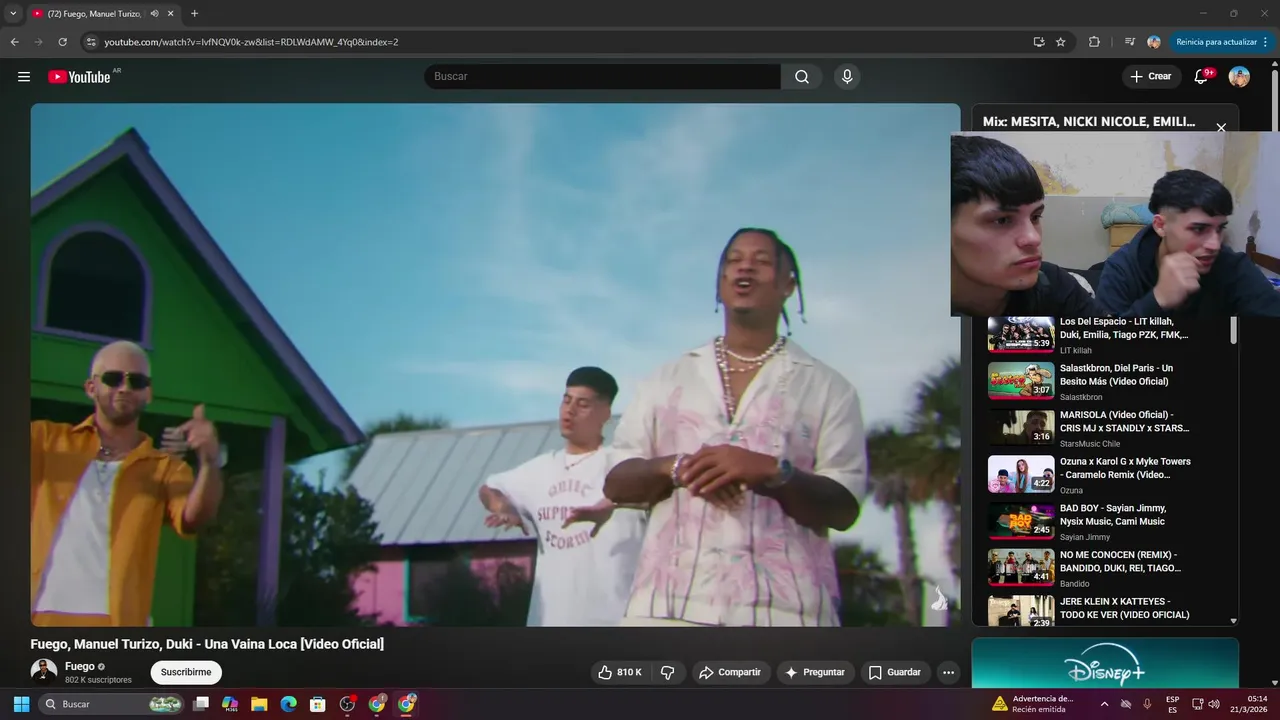
Task: Start voice search with the microphone
Action: click(x=847, y=77)
